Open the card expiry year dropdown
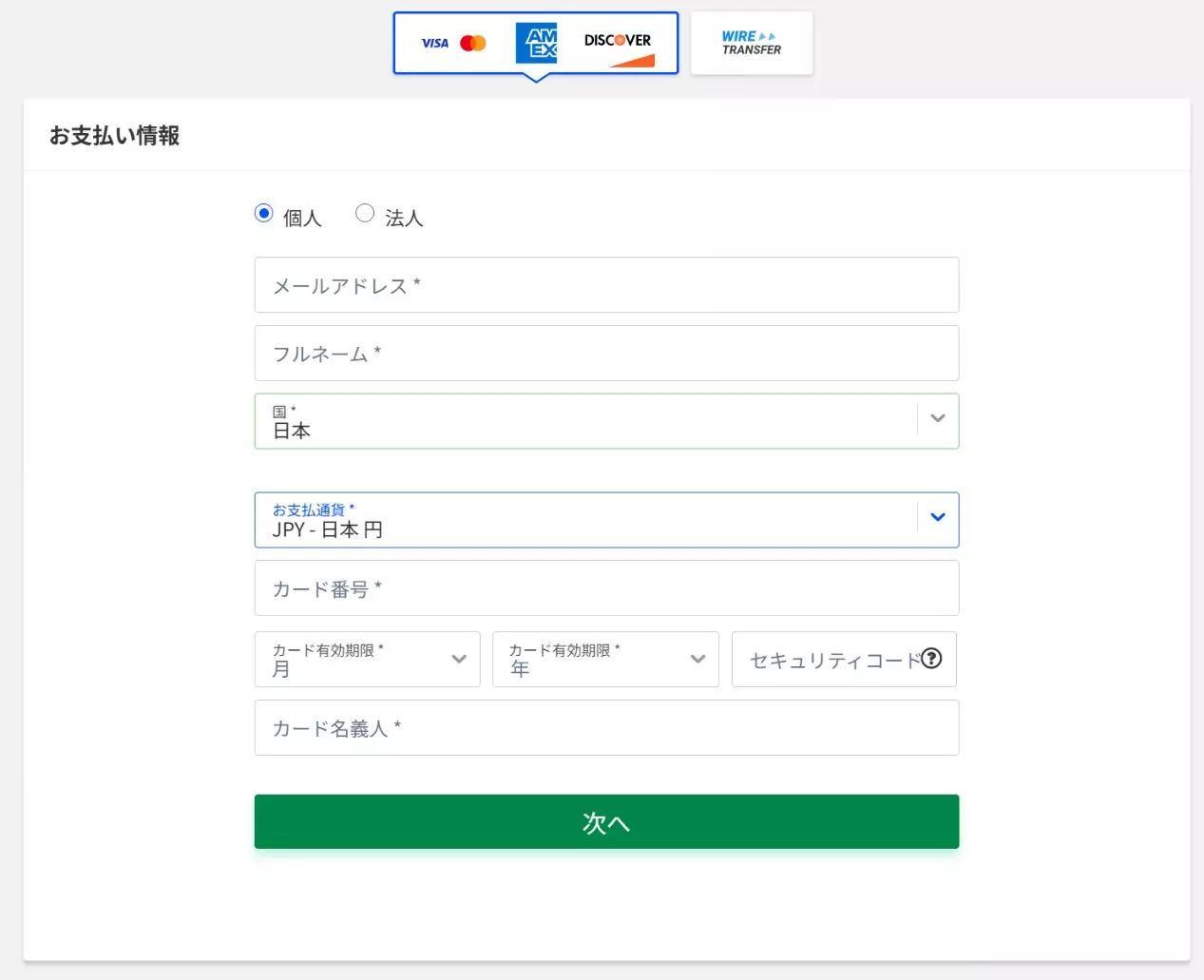This screenshot has height=980, width=1204. (605, 660)
